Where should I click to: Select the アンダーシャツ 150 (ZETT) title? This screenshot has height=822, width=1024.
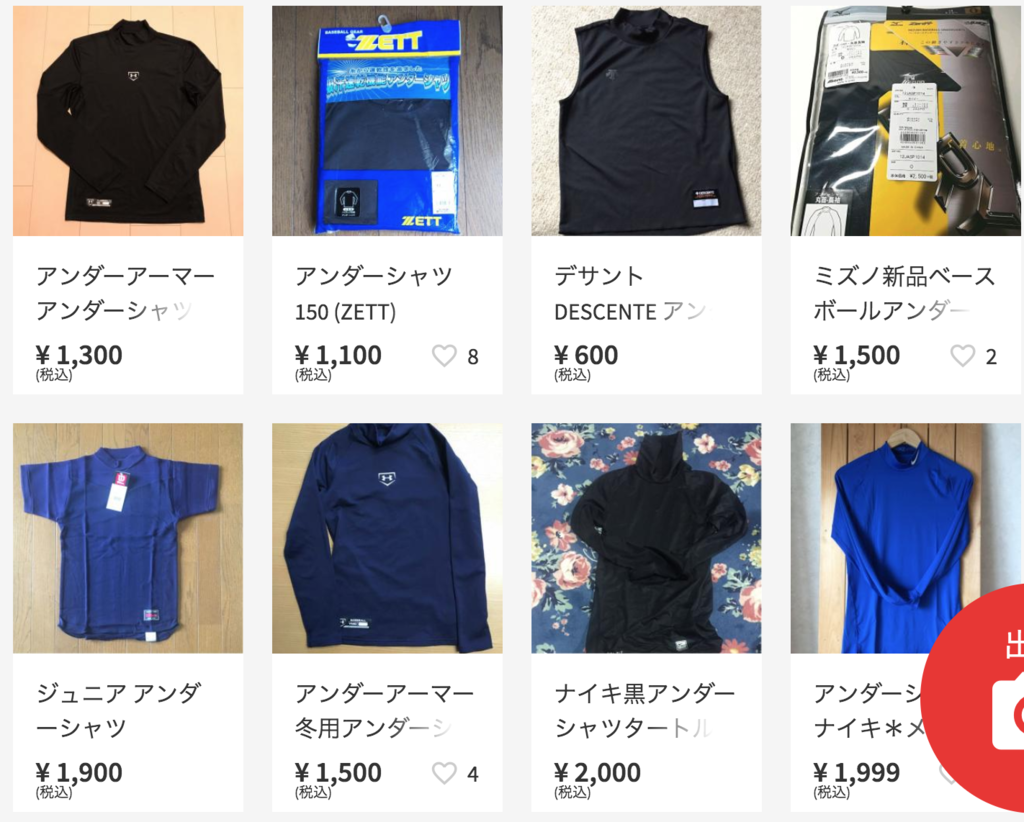click(x=374, y=293)
